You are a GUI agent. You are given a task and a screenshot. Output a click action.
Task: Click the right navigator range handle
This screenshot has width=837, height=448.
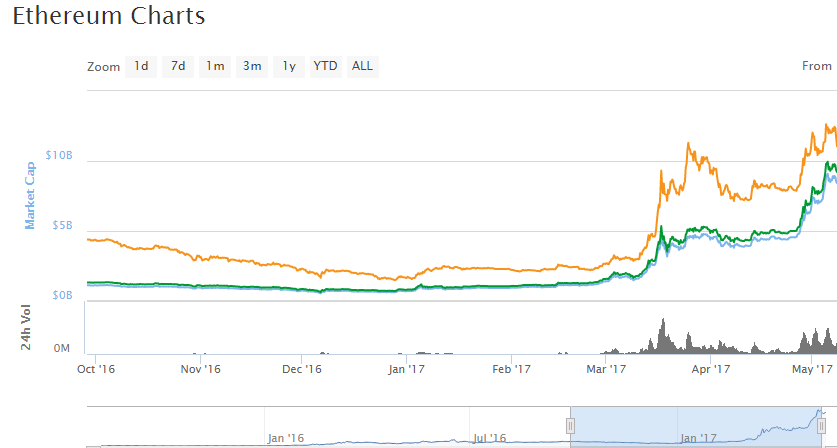(821, 426)
